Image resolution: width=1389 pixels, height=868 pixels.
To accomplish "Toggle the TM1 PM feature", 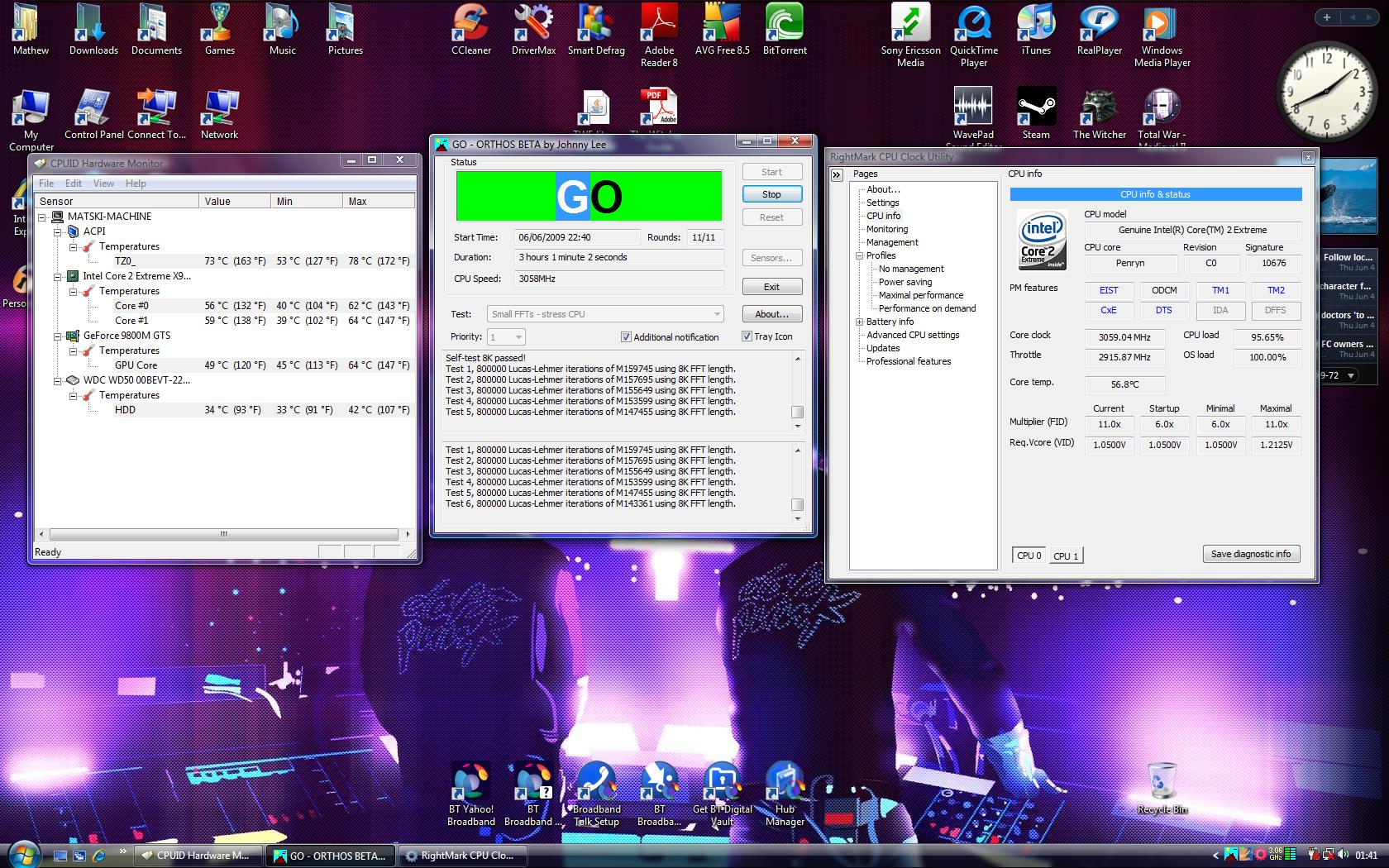I will tap(1220, 290).
